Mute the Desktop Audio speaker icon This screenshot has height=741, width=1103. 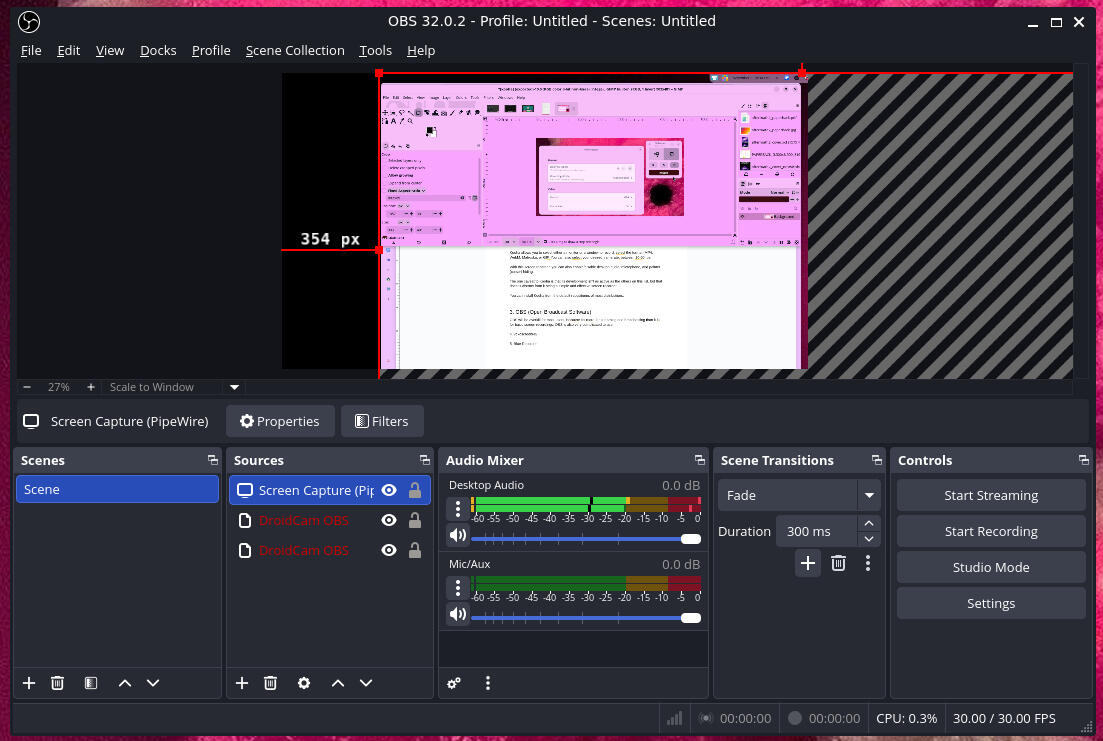point(458,535)
